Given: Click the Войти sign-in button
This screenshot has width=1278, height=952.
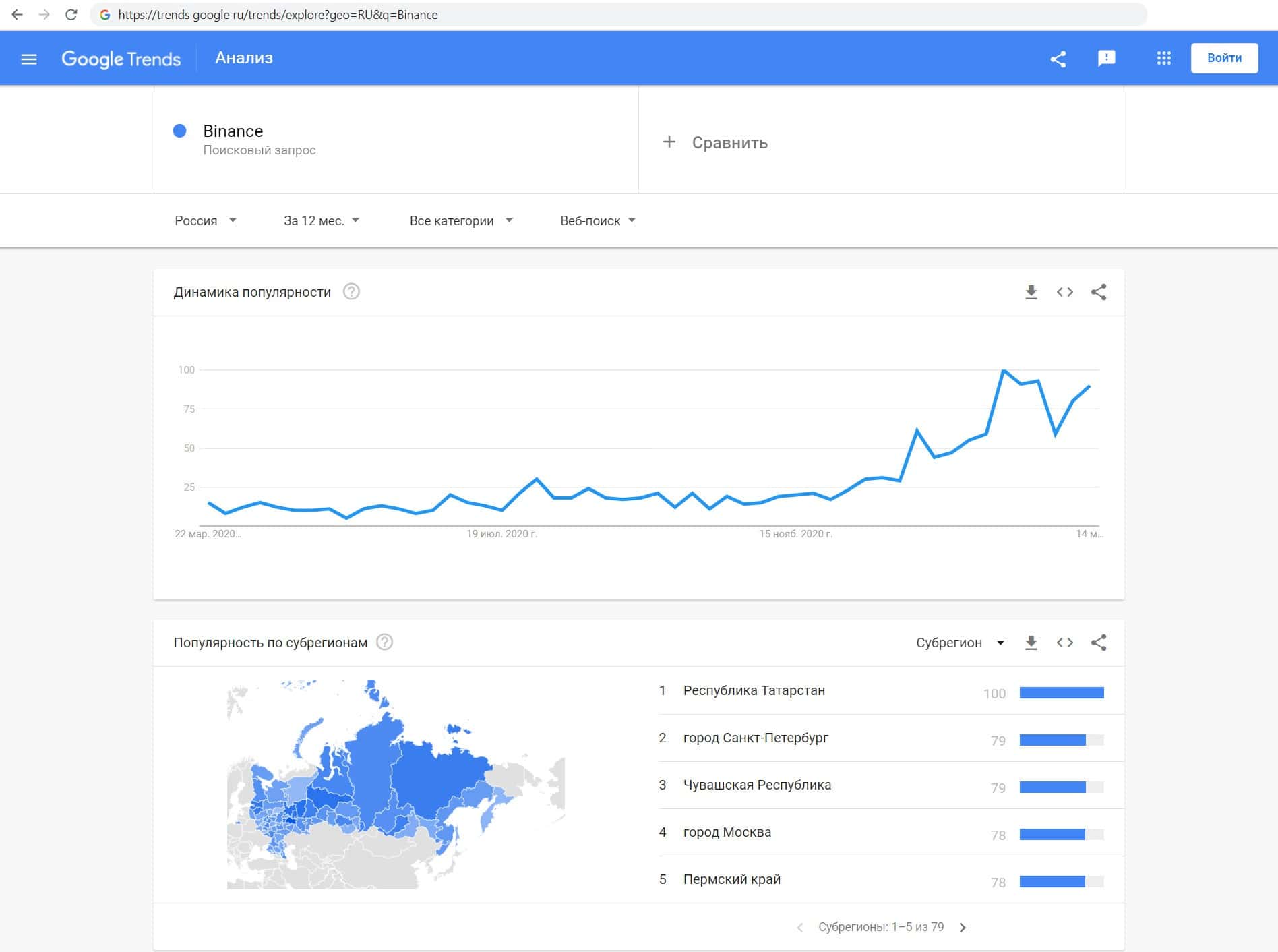Looking at the screenshot, I should (x=1224, y=59).
